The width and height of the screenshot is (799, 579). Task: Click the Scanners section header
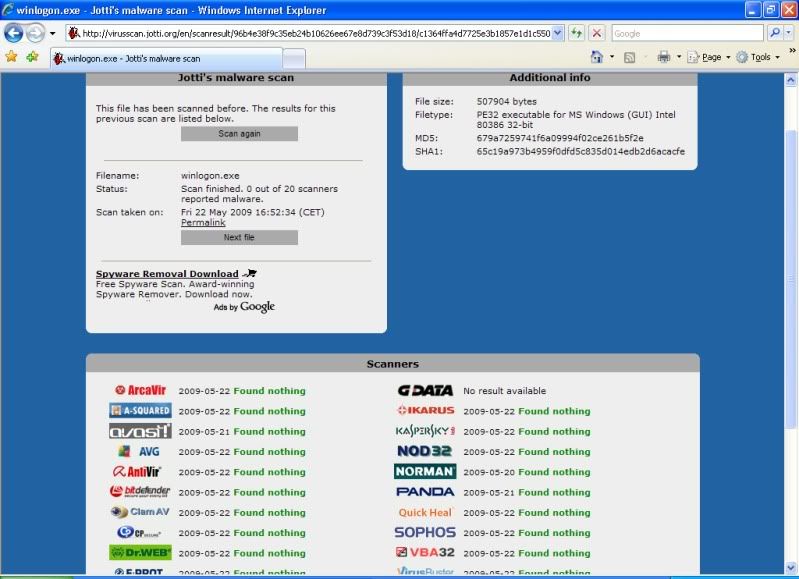pos(393,364)
